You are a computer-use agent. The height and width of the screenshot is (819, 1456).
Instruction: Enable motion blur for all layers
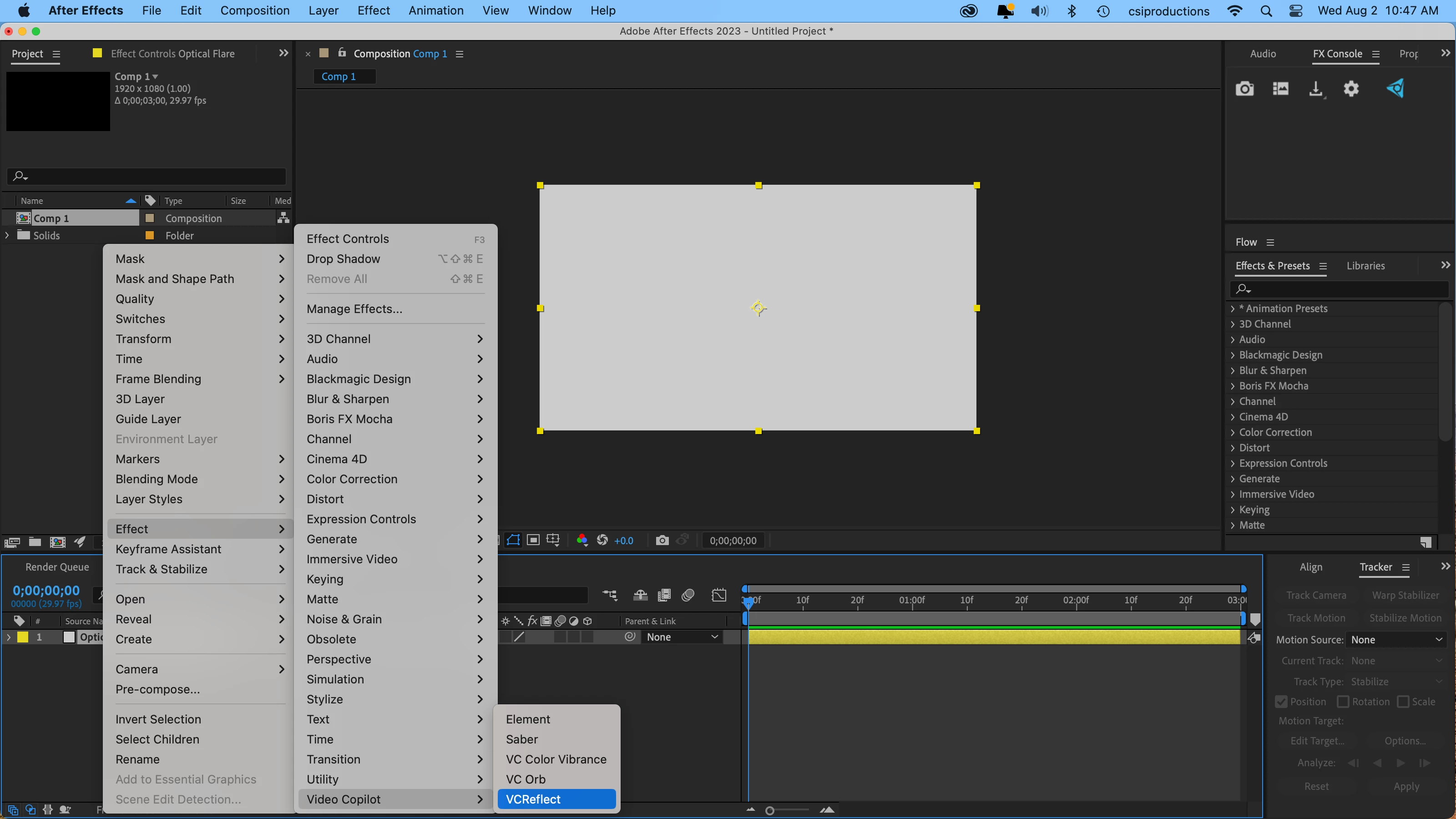[688, 595]
